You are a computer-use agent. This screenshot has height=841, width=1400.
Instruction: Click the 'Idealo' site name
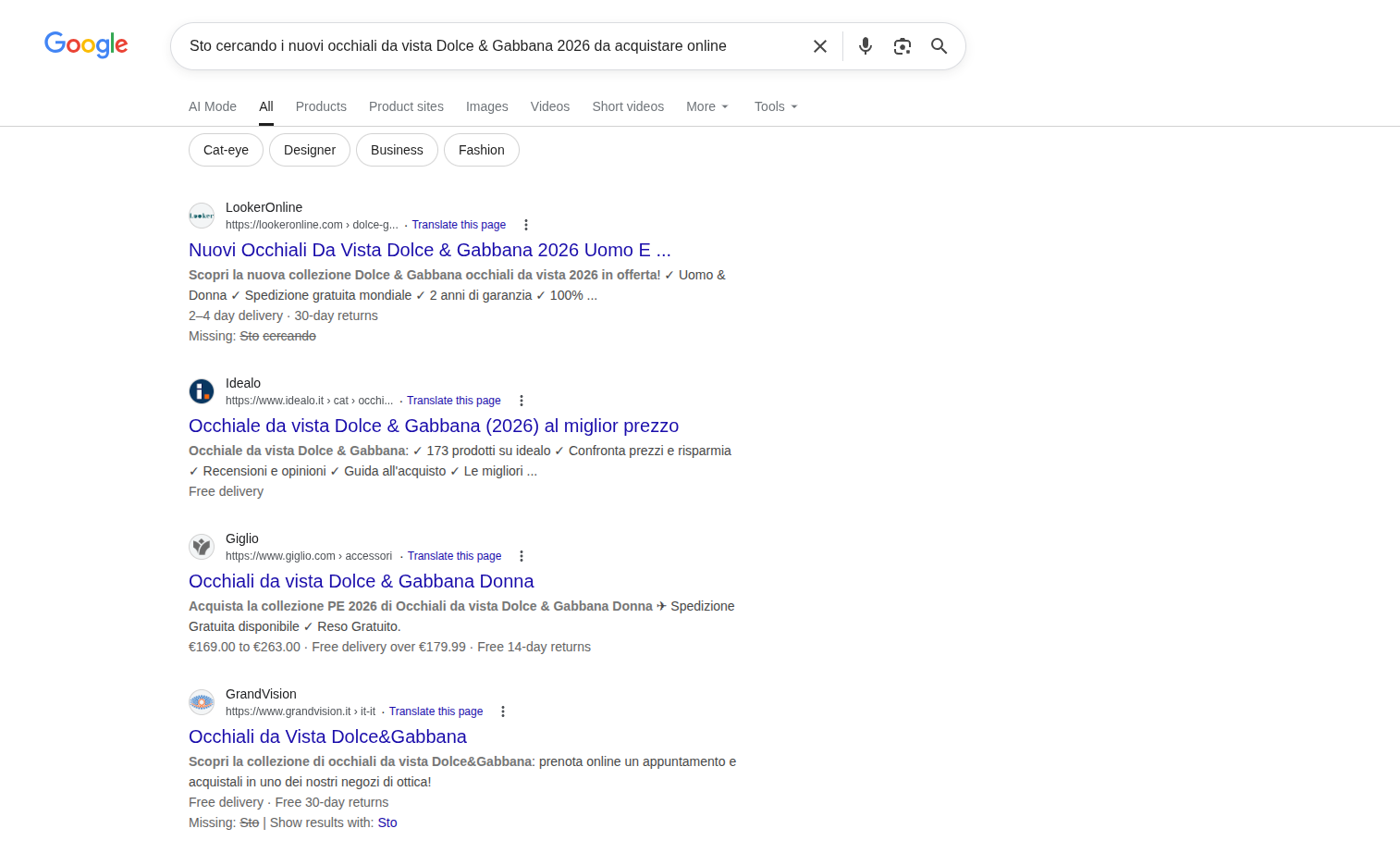tap(243, 383)
